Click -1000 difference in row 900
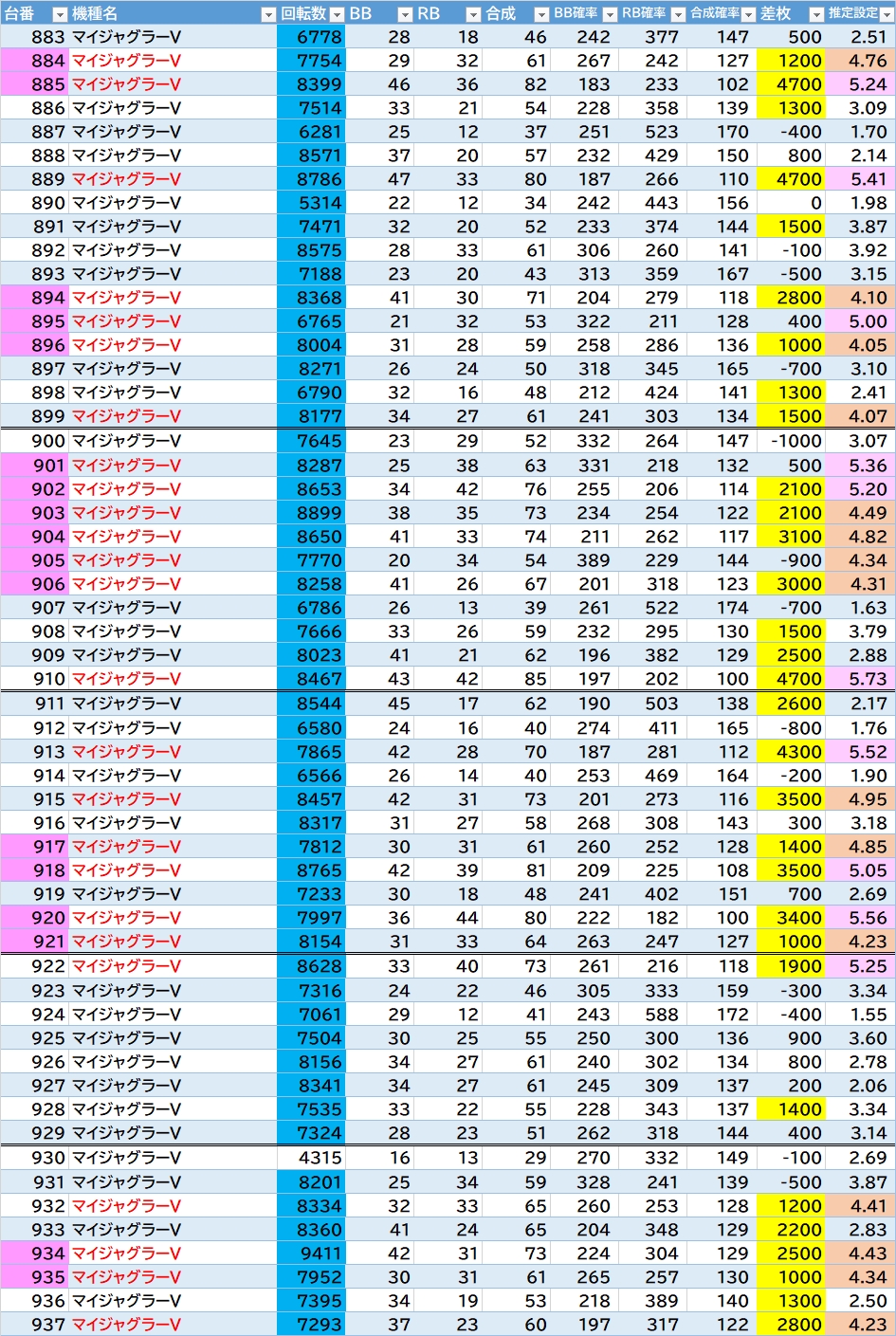 pyautogui.click(x=791, y=441)
